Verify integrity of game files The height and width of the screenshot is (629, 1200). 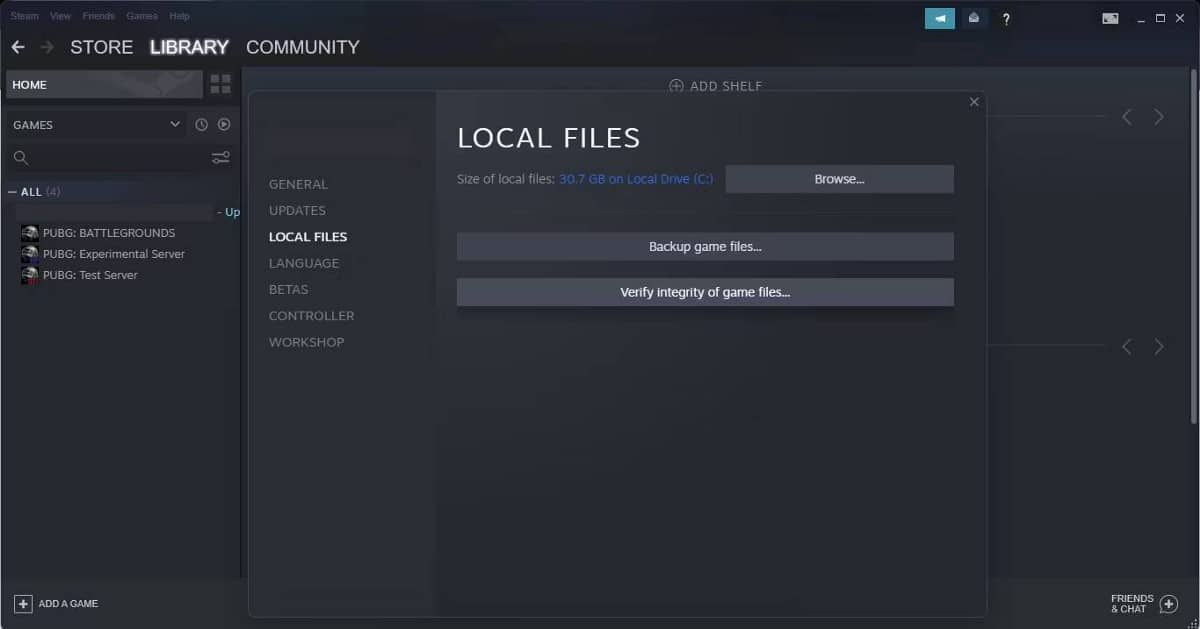coord(705,292)
